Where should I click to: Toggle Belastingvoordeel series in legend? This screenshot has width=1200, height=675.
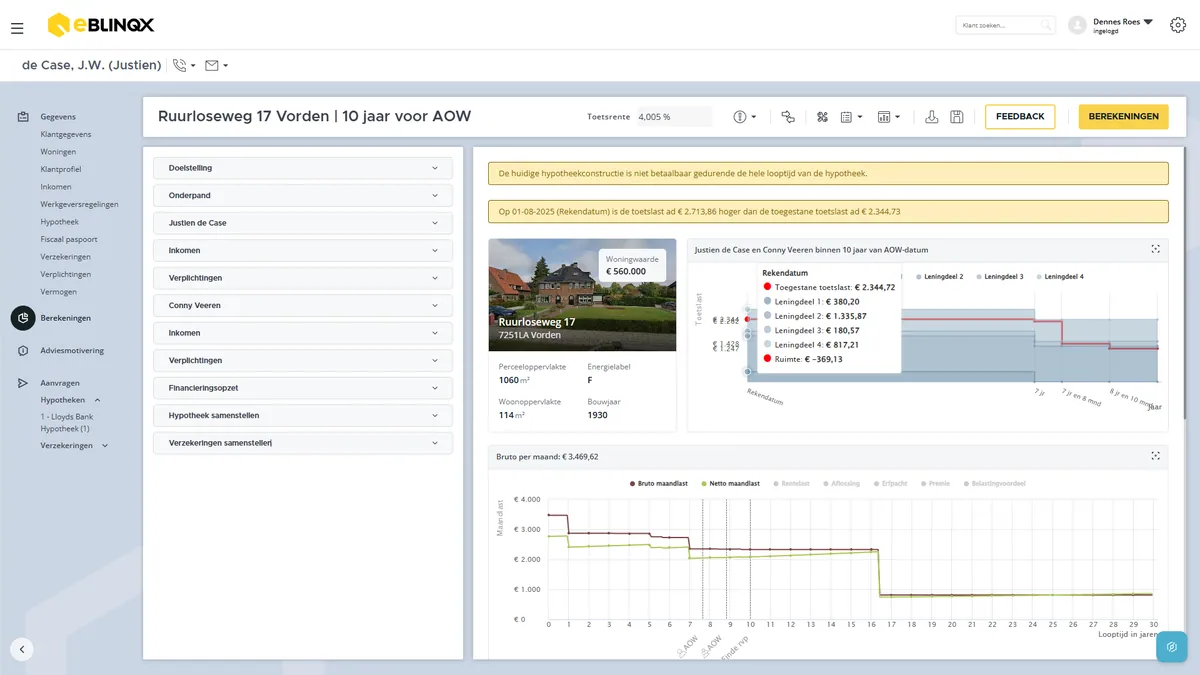(x=993, y=483)
